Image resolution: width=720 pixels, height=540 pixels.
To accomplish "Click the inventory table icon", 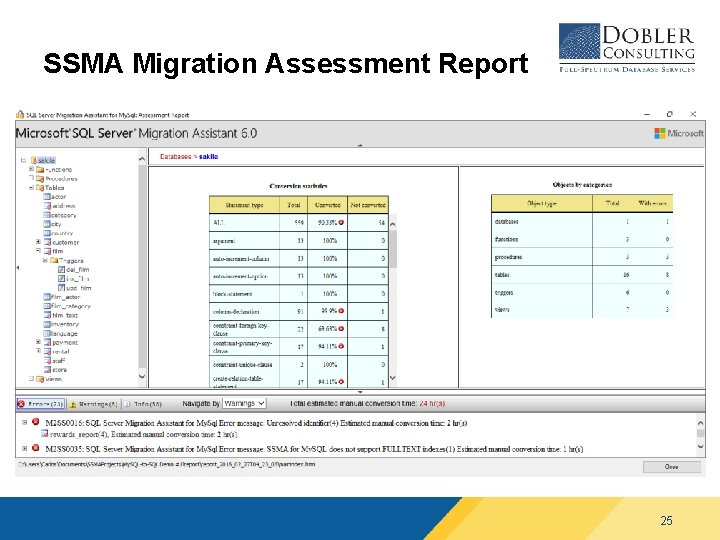I will coord(47,324).
